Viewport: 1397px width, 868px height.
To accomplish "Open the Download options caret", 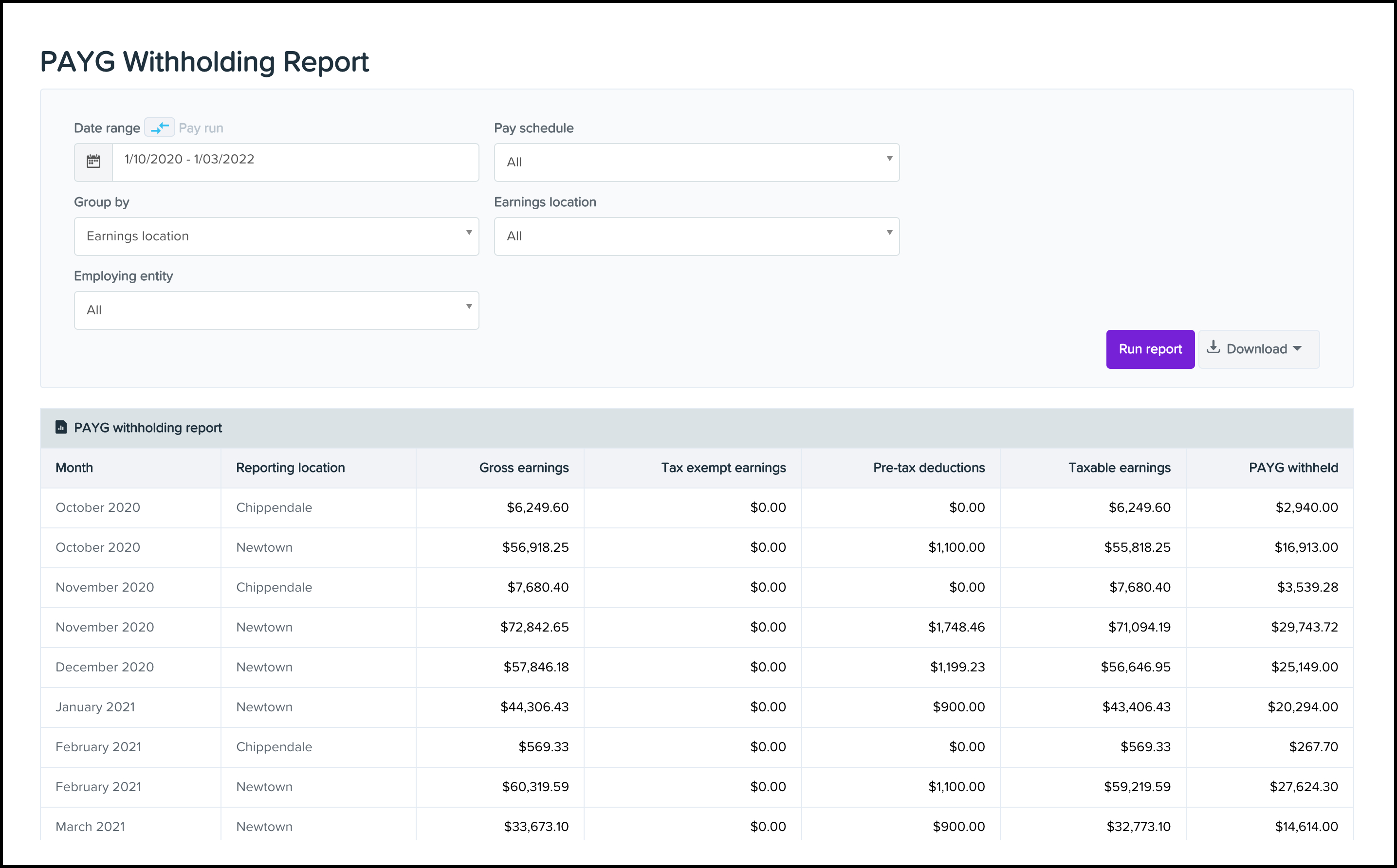I will click(x=1297, y=349).
